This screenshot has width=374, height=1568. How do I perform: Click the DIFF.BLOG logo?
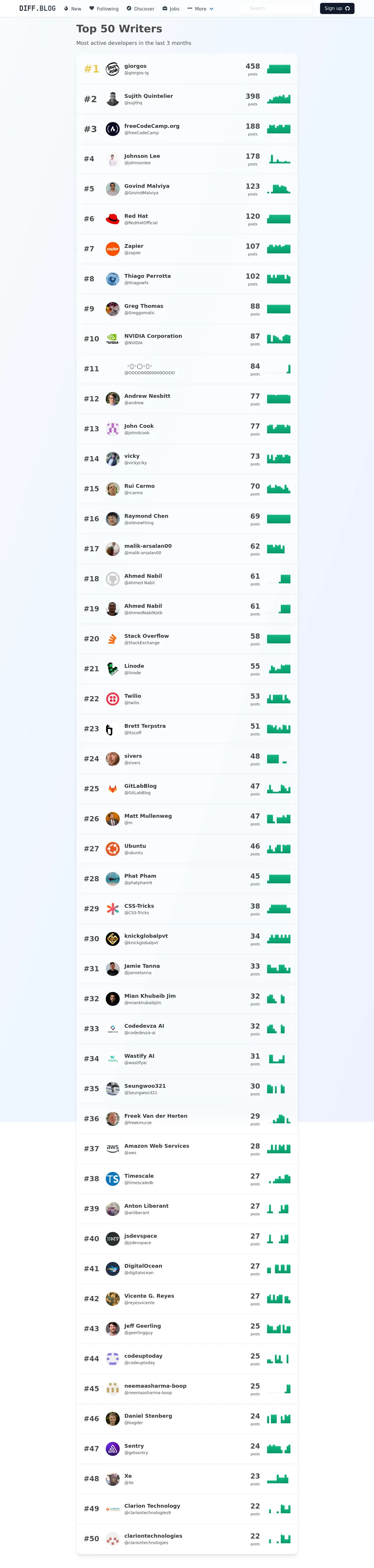click(37, 8)
